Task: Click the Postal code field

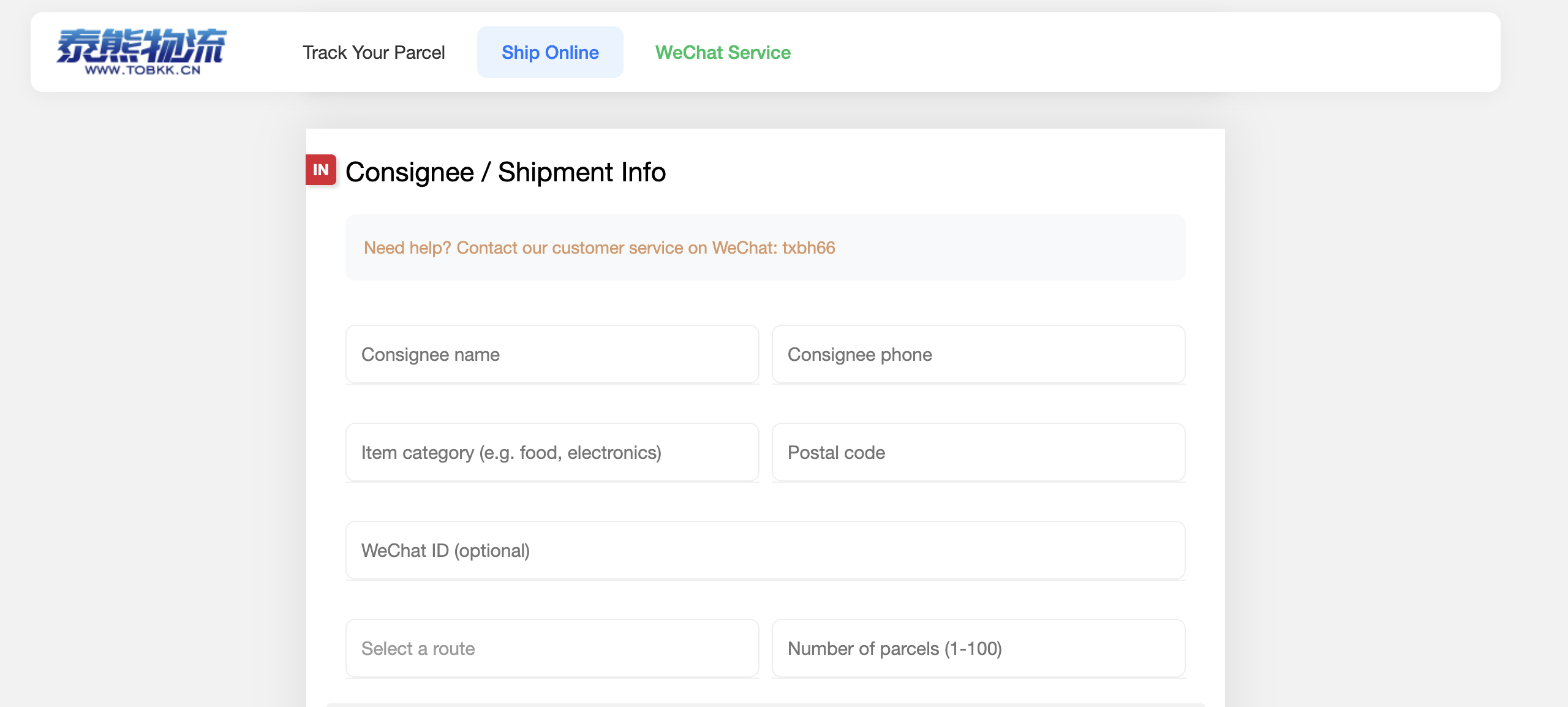Action: [x=979, y=452]
